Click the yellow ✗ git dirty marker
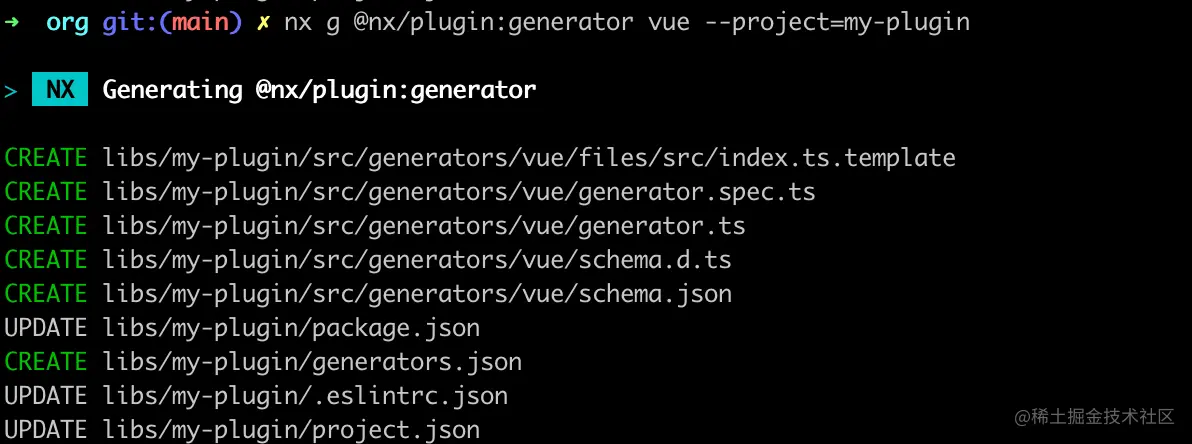Image resolution: width=1192 pixels, height=444 pixels. coord(263,22)
